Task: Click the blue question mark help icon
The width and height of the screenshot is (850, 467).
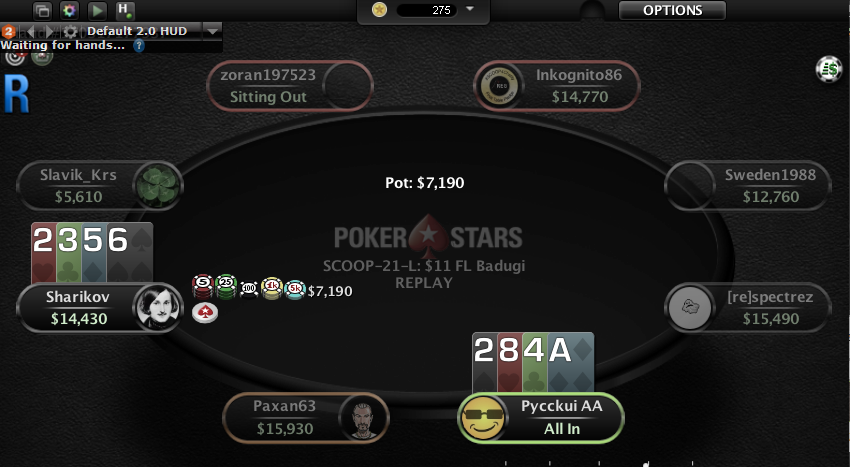Action: [139, 46]
